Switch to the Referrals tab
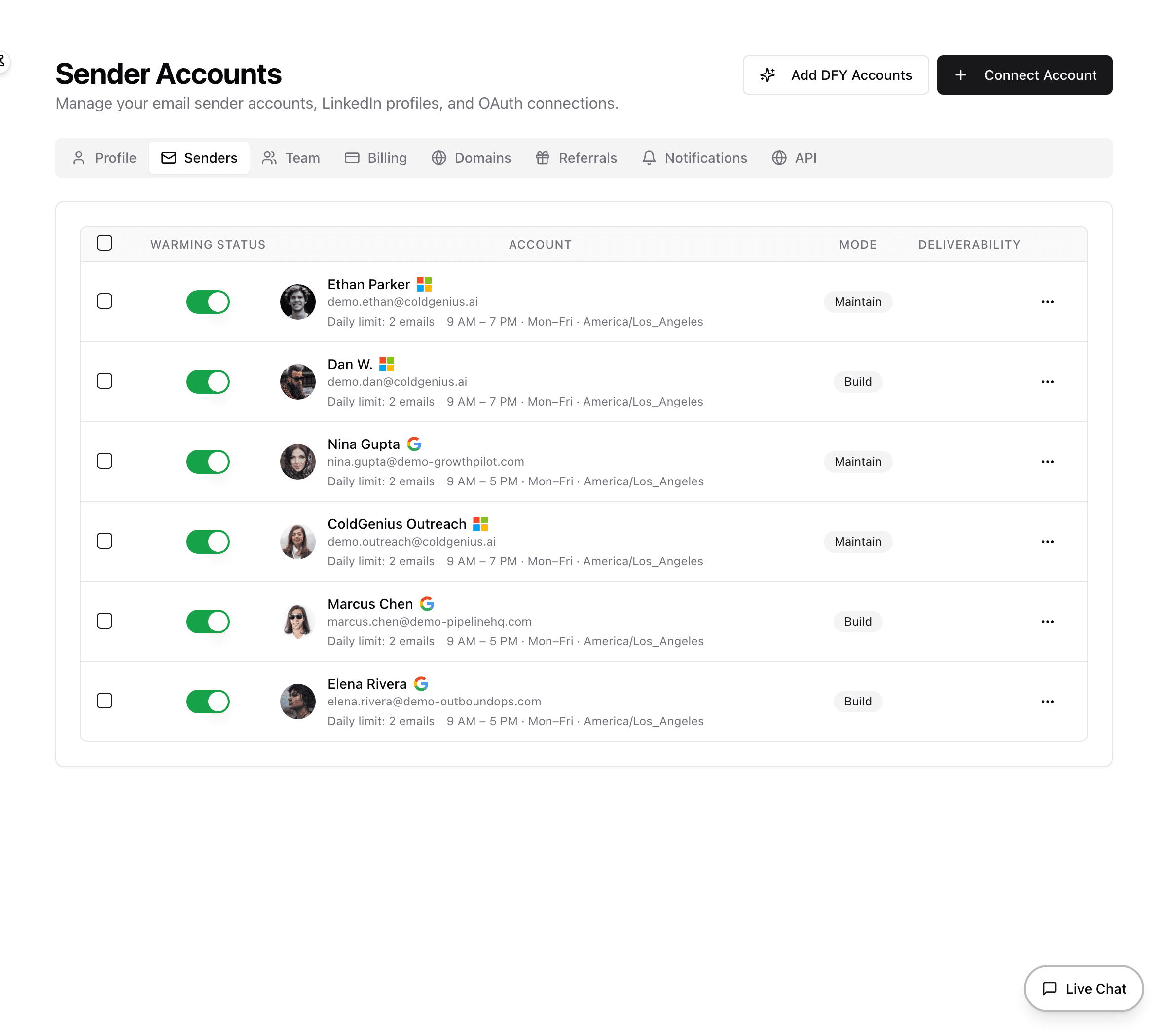Screen dimensions: 1168x1036 click(x=576, y=158)
